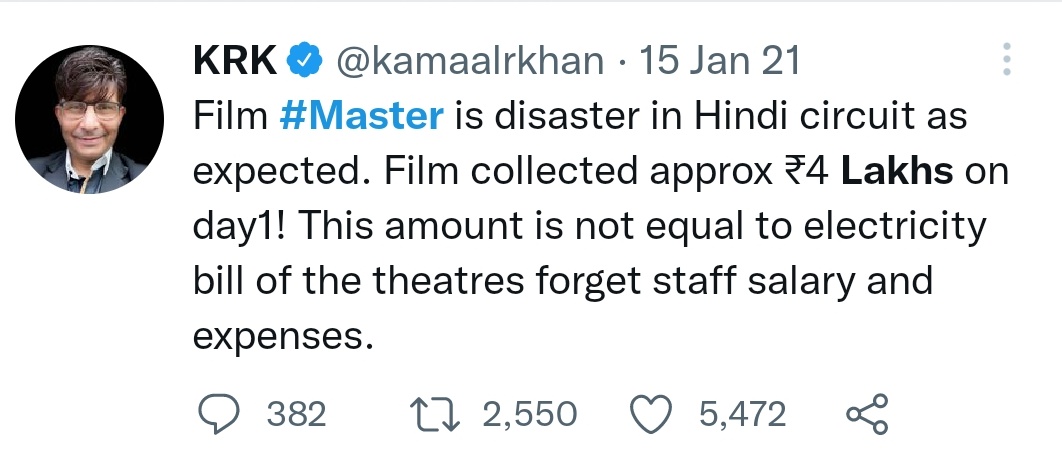Image resolution: width=1062 pixels, height=465 pixels.
Task: Click the KRK display name
Action: pos(234,61)
